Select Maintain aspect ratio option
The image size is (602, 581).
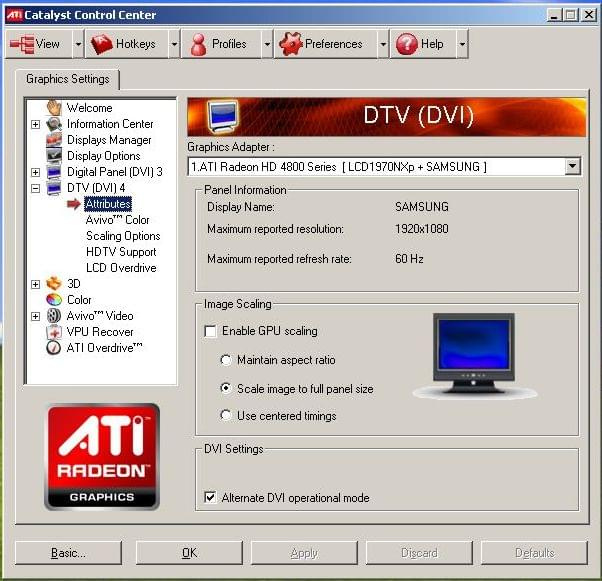click(226, 360)
